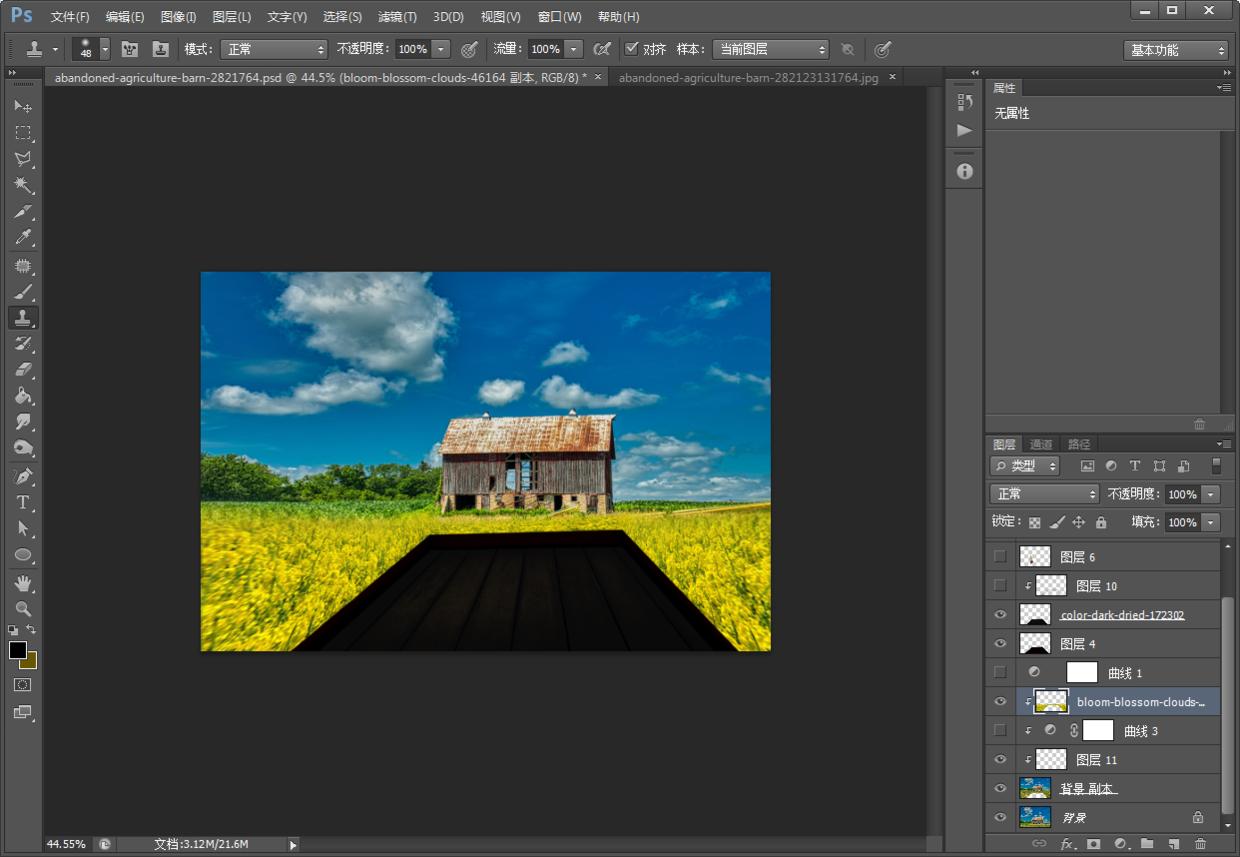Select the Eraser tool
This screenshot has width=1240, height=857.
(x=23, y=369)
